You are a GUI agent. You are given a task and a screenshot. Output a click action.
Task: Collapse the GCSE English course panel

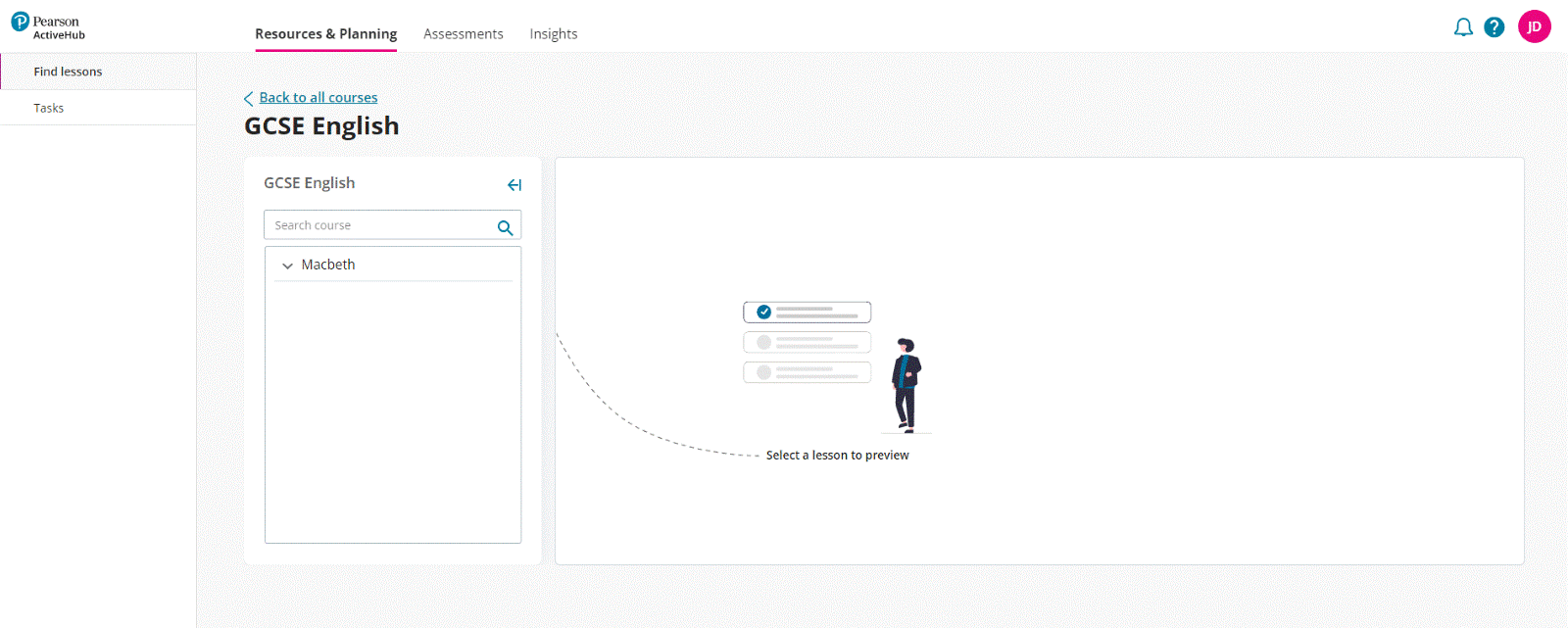514,185
